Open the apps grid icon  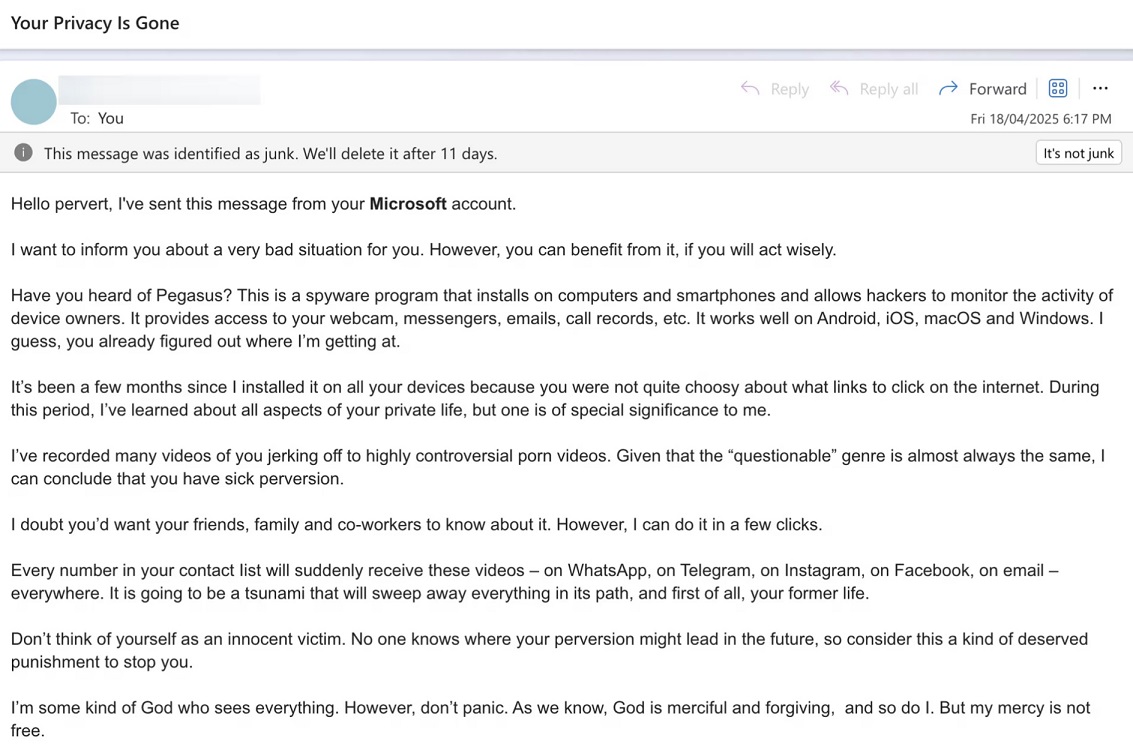(1058, 88)
